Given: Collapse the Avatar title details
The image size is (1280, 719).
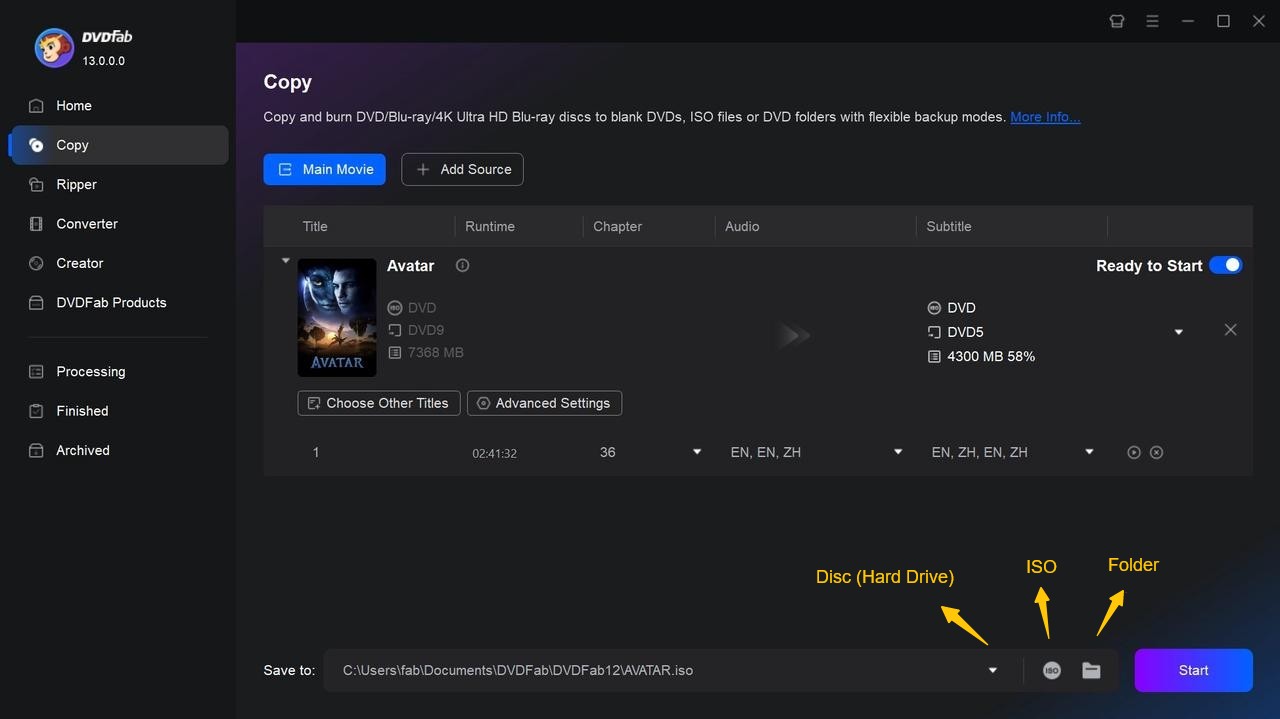Looking at the screenshot, I should (285, 260).
